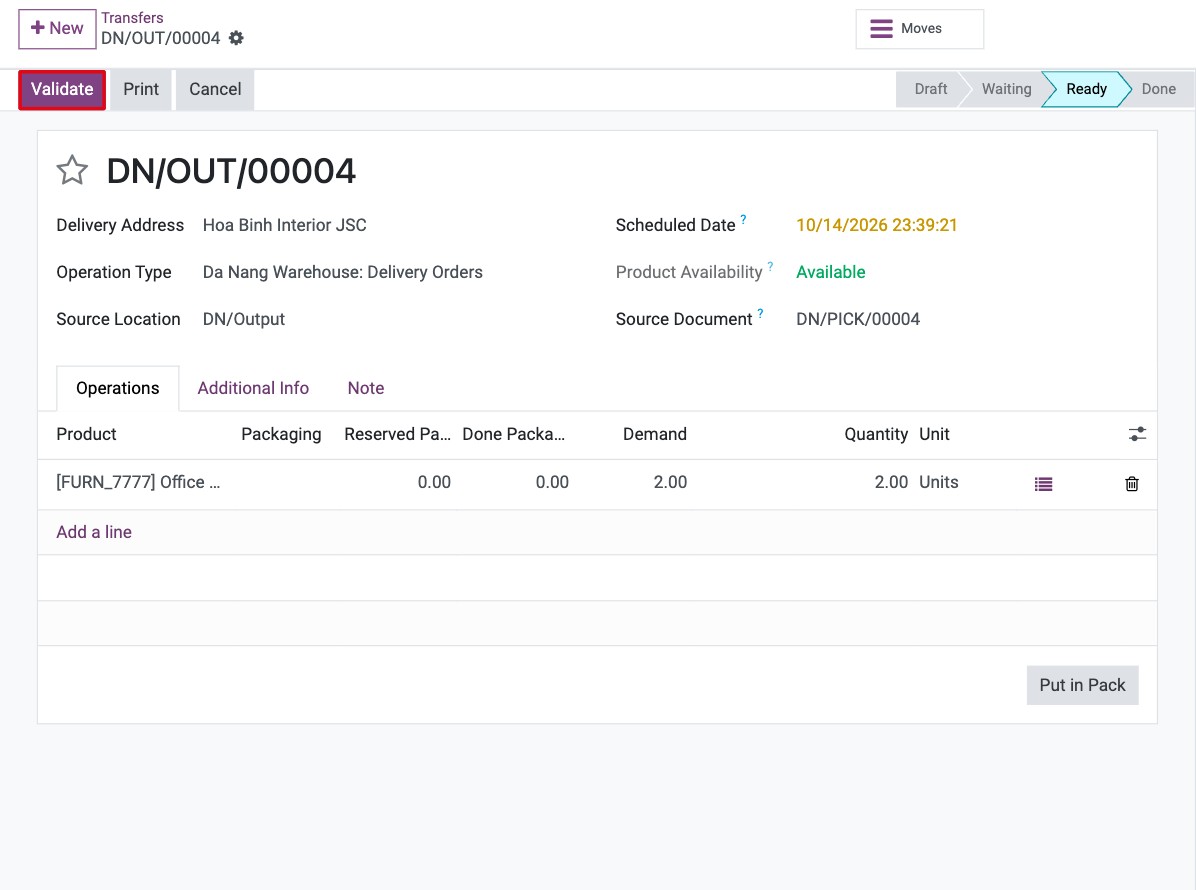Viewport: 1196px width, 890px height.
Task: Click the Validate button
Action: click(62, 89)
